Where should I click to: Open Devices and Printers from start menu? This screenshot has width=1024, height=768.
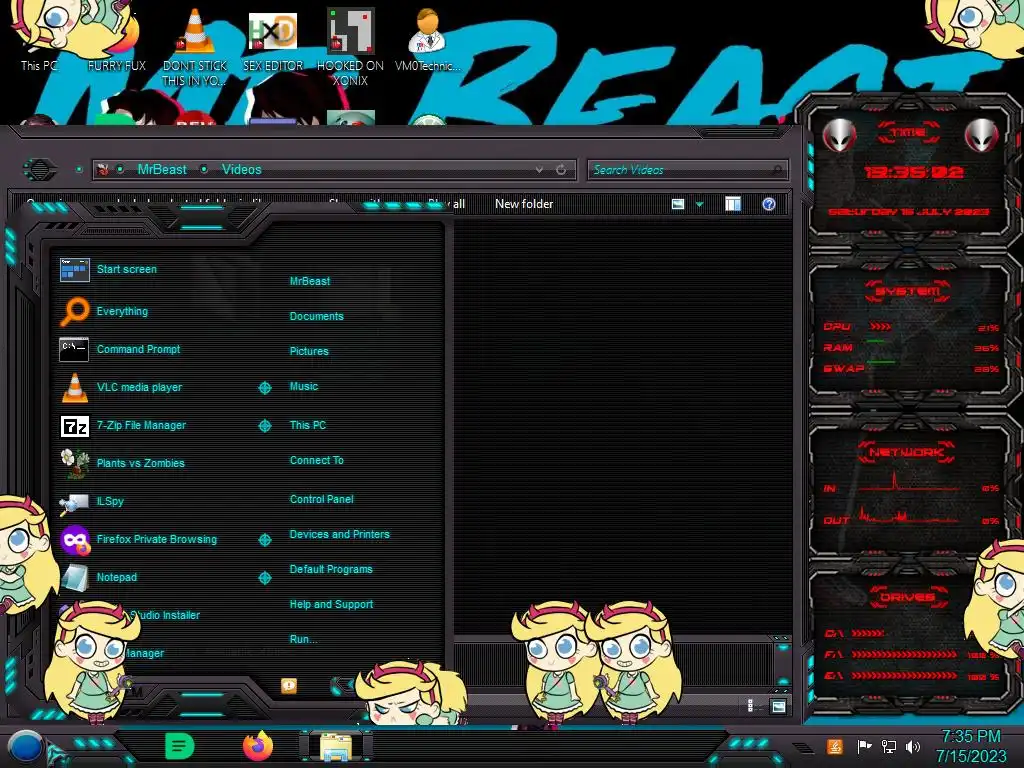340,534
